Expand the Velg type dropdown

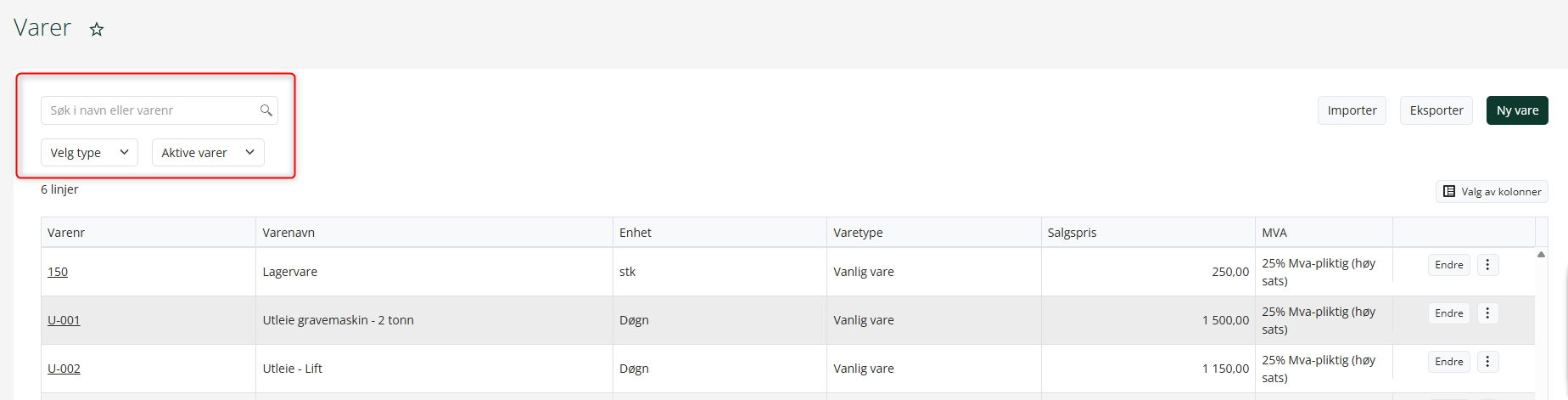[89, 153]
